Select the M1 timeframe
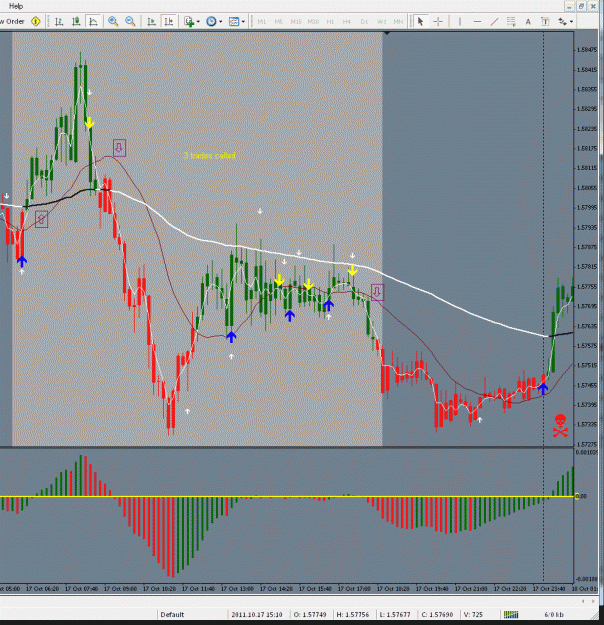The width and height of the screenshot is (604, 625). click(x=262, y=22)
